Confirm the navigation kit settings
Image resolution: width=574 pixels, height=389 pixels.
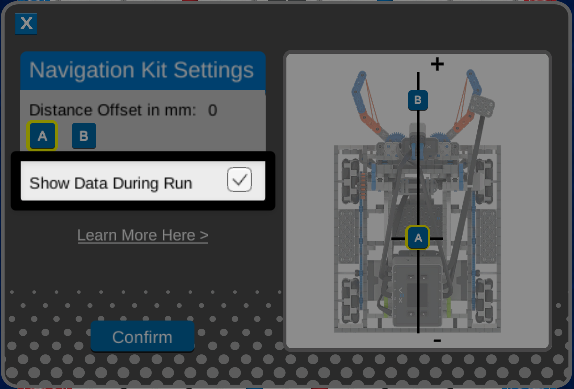[142, 337]
